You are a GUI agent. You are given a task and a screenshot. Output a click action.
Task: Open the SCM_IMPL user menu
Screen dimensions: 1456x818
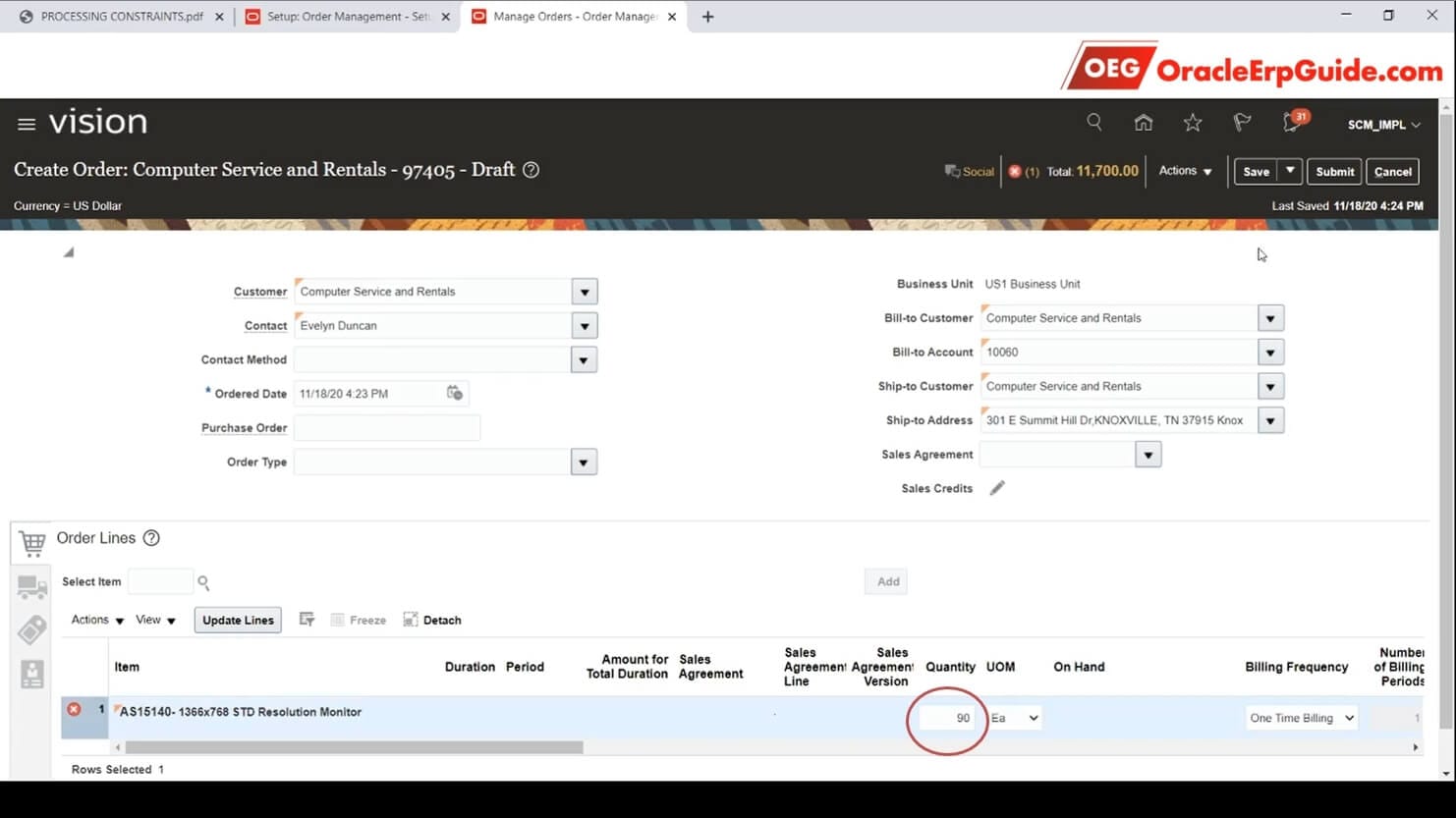point(1383,125)
